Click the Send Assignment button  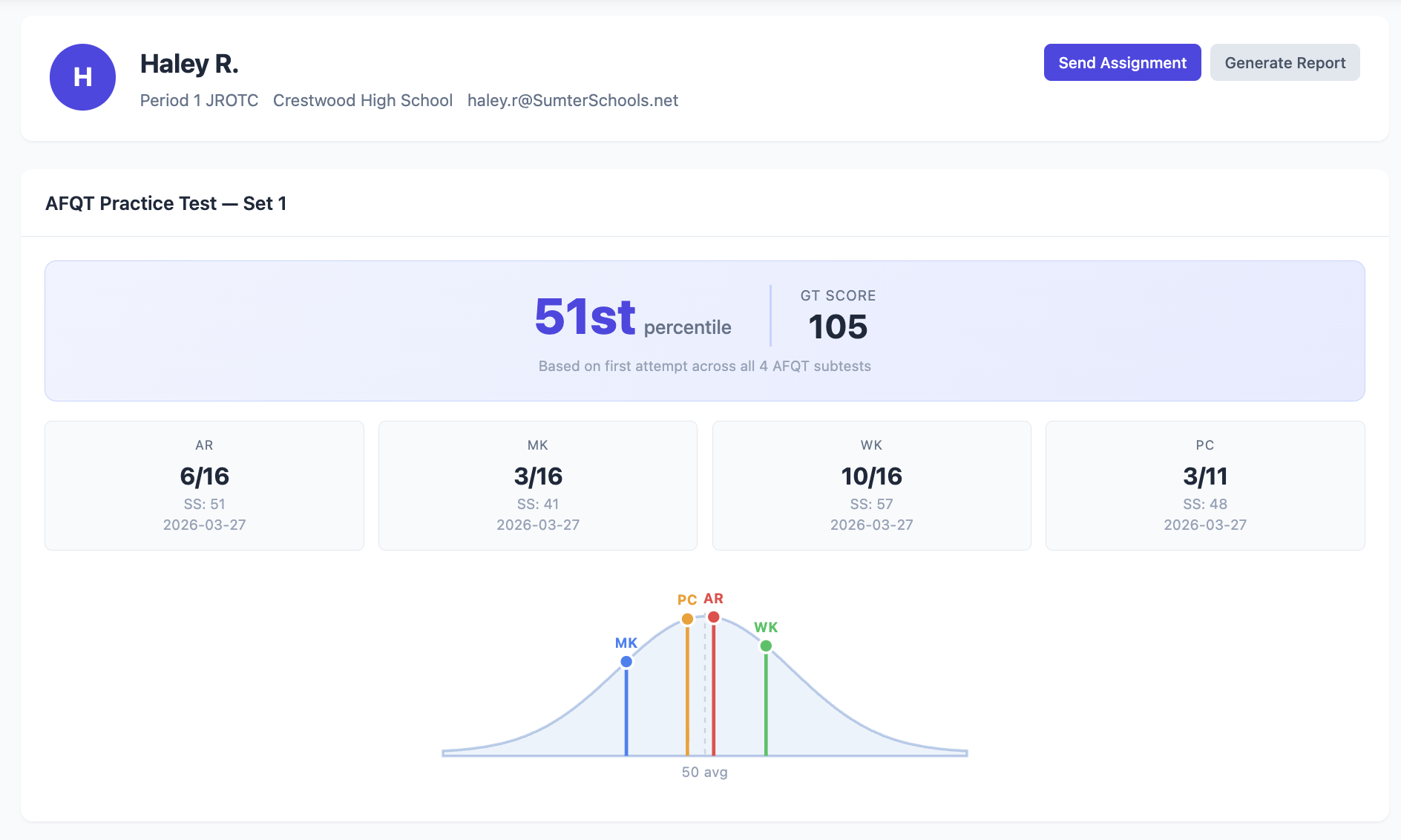[x=1122, y=62]
